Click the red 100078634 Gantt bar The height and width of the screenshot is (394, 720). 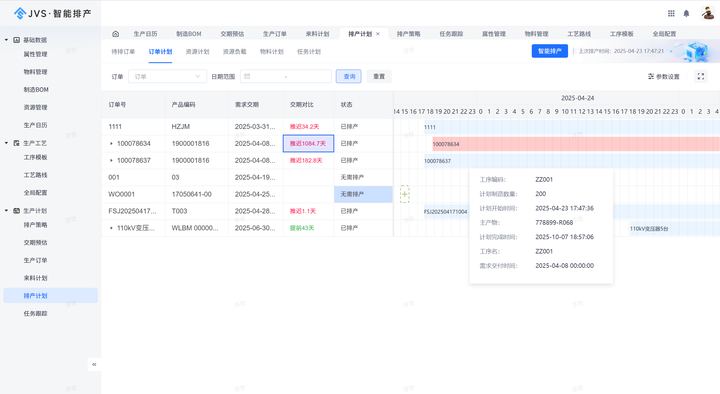[x=576, y=144]
